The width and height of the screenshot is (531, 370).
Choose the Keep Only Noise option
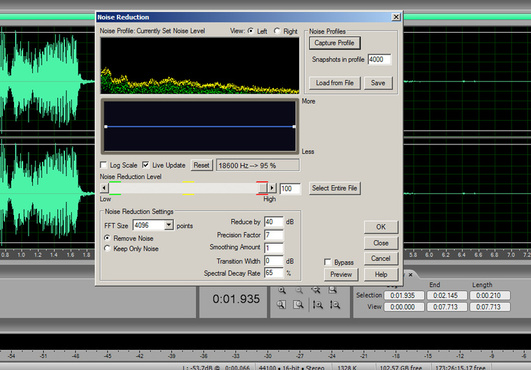107,248
